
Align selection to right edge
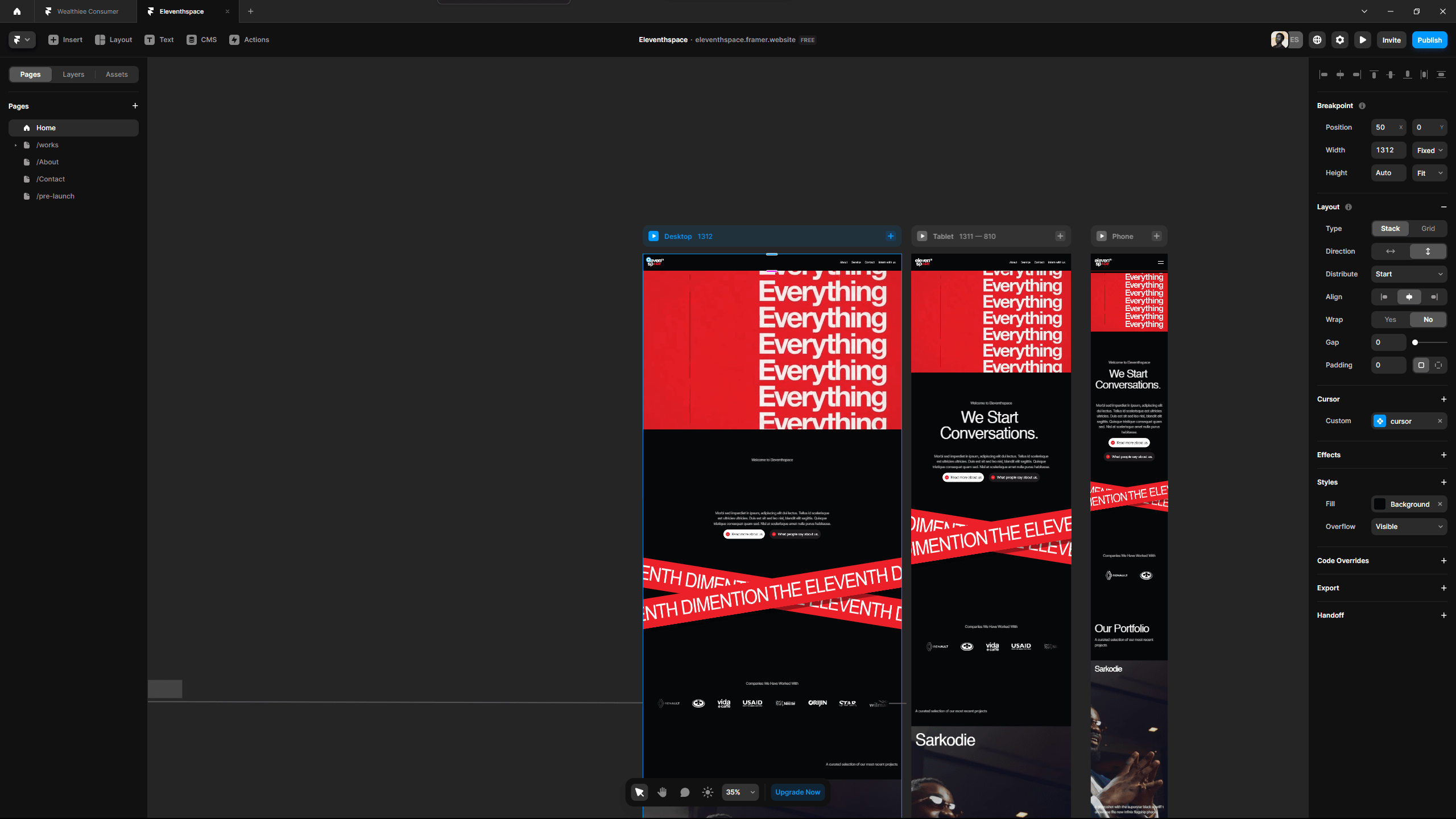point(1357,75)
